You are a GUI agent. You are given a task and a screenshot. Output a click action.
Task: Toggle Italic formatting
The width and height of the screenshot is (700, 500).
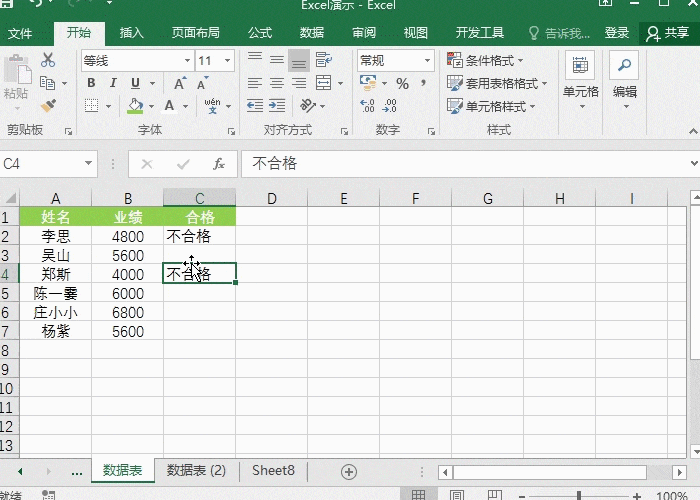point(113,83)
